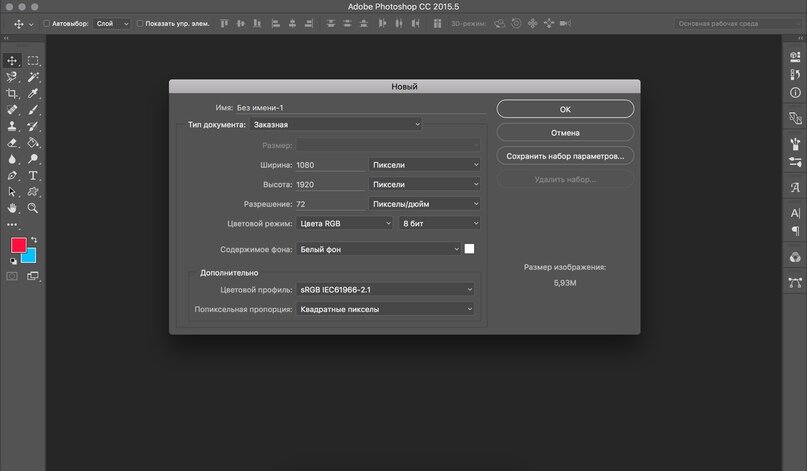Select the Eyedropper tool
The height and width of the screenshot is (471, 807).
coord(33,94)
